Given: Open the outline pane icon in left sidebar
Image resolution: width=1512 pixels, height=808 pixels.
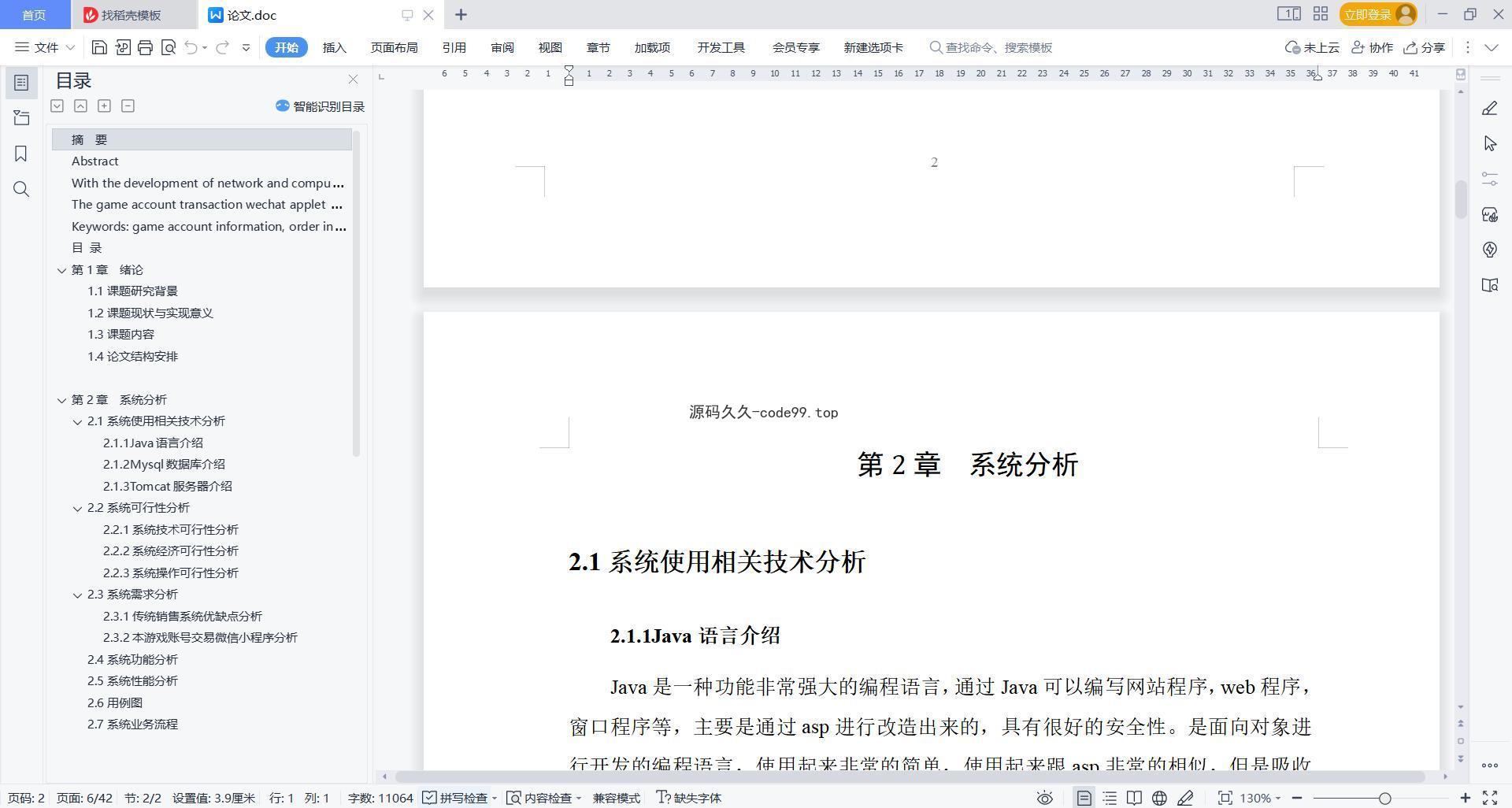Looking at the screenshot, I should click(x=21, y=83).
